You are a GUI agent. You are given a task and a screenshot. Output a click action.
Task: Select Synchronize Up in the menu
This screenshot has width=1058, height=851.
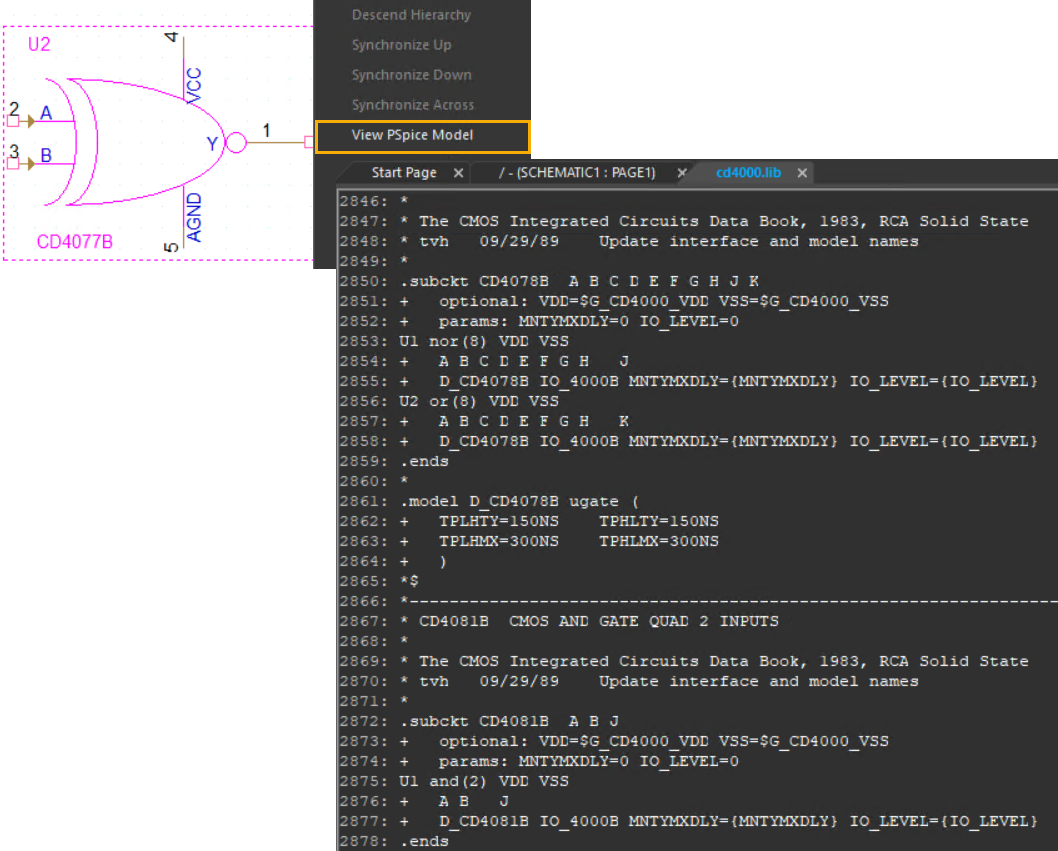[x=401, y=45]
